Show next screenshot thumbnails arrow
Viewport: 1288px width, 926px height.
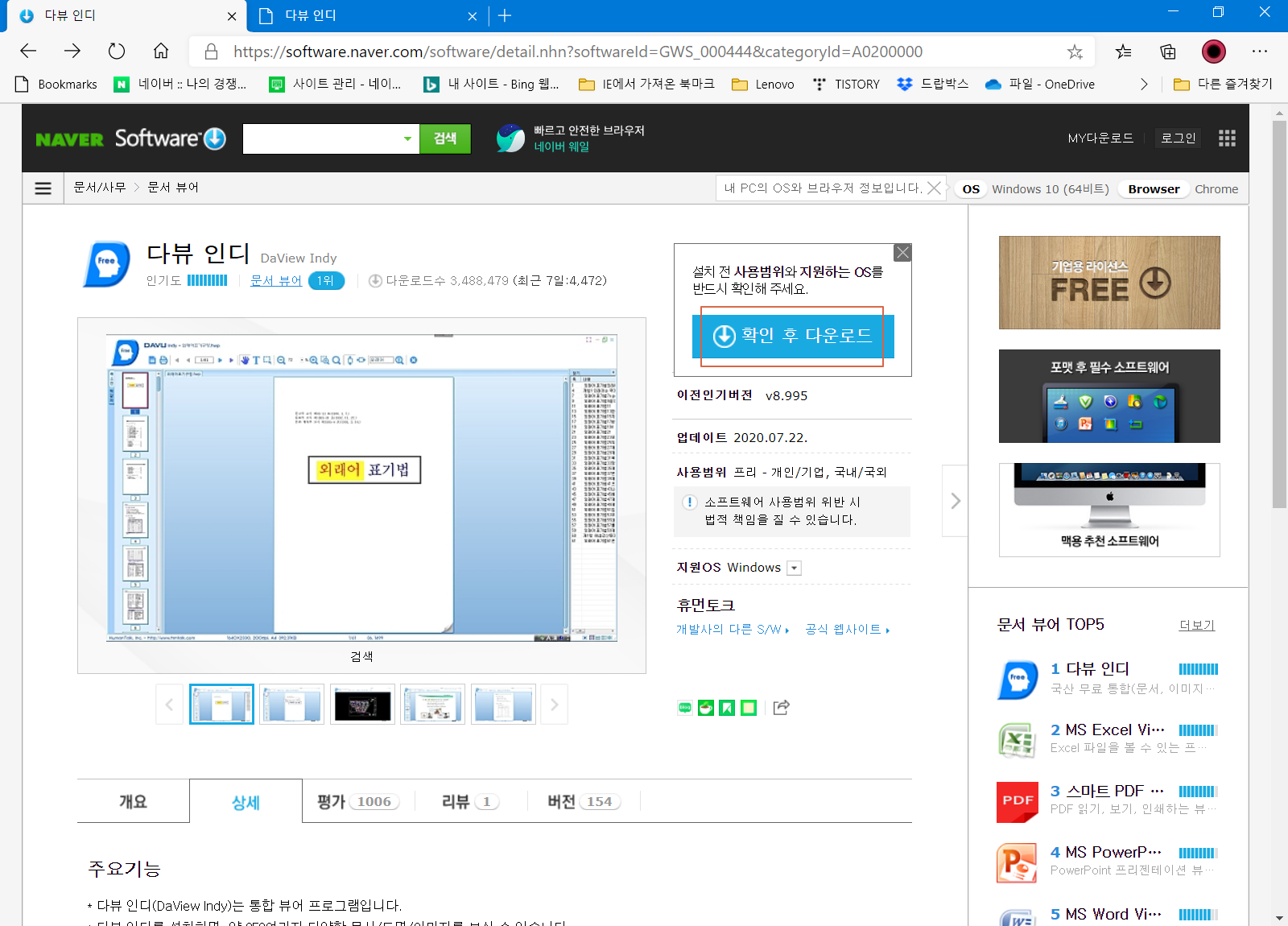[554, 705]
